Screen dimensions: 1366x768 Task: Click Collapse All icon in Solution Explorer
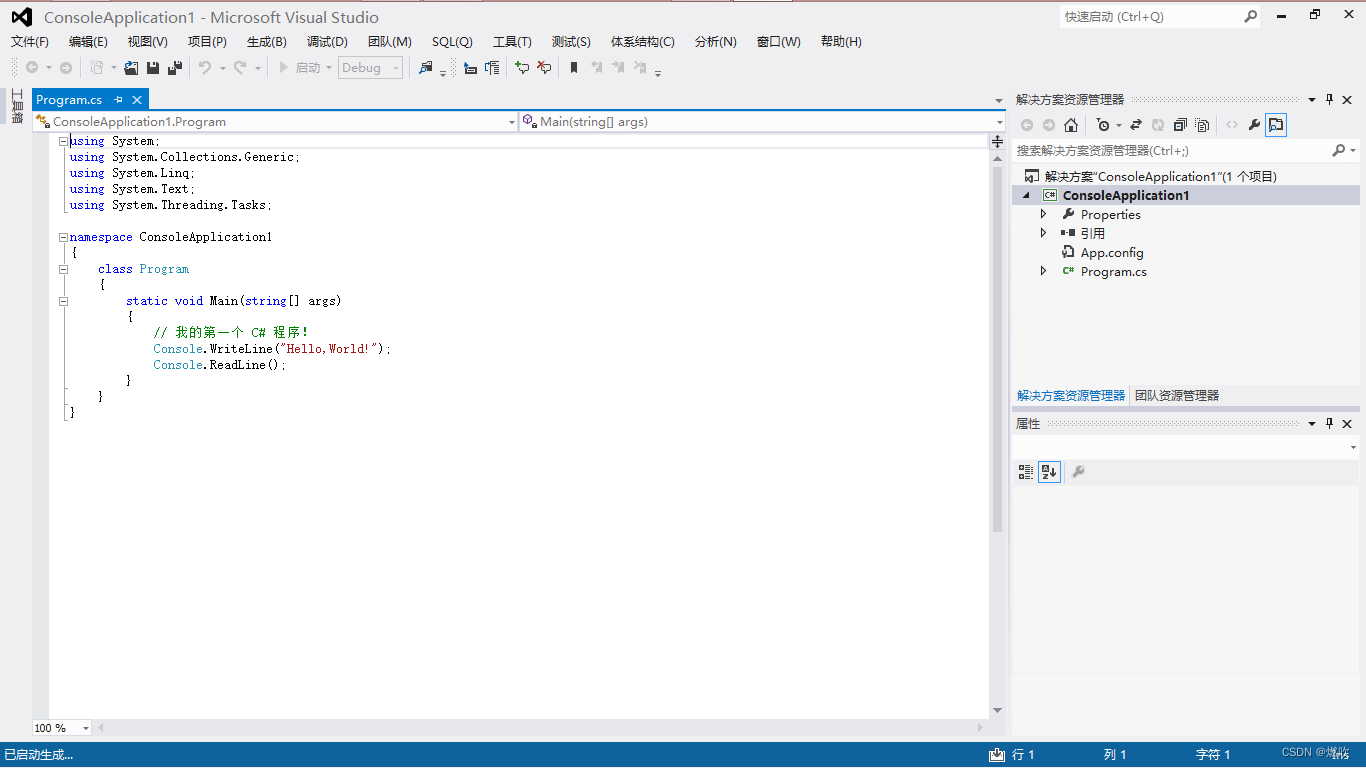[1180, 125]
